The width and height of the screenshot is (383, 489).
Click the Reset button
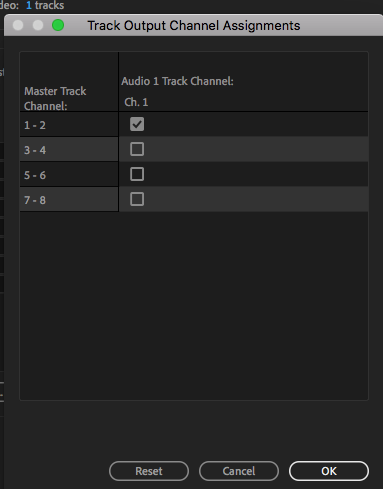149,471
